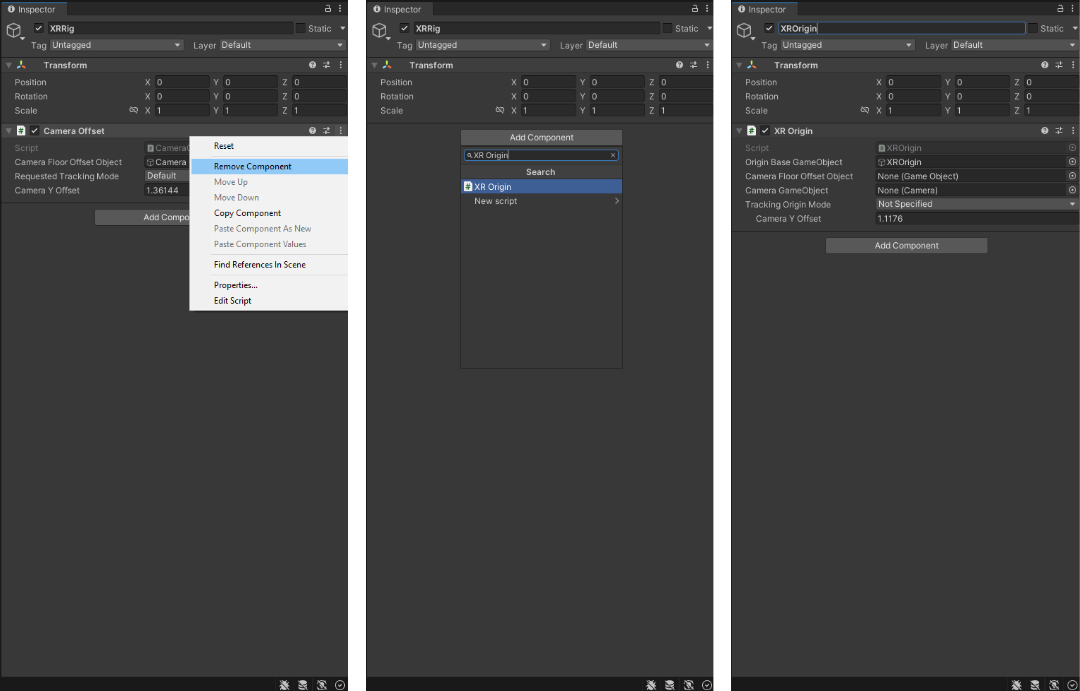Click circular checkmark icon below XROrigin Inspector
Viewport: 1080px width, 691px height.
point(1072,685)
